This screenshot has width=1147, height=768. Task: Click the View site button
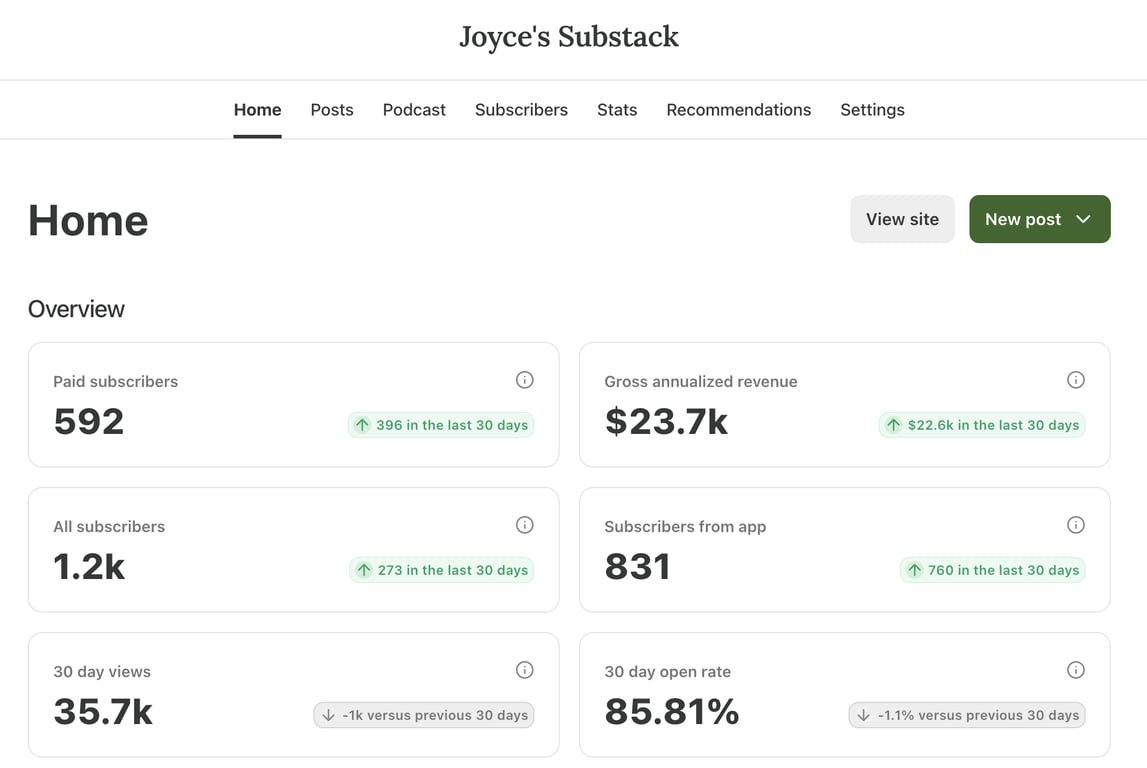(x=902, y=219)
